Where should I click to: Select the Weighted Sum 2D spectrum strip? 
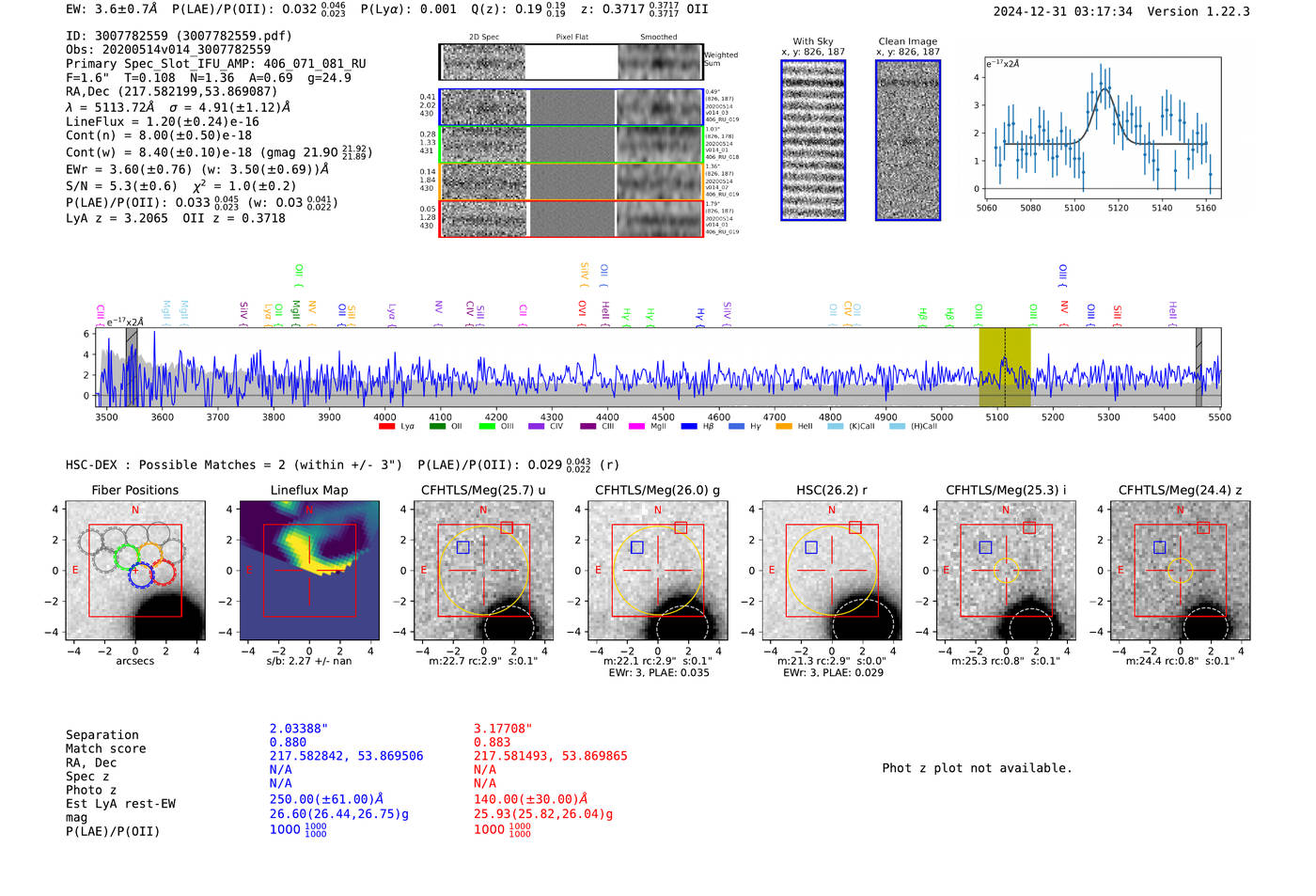coord(571,62)
